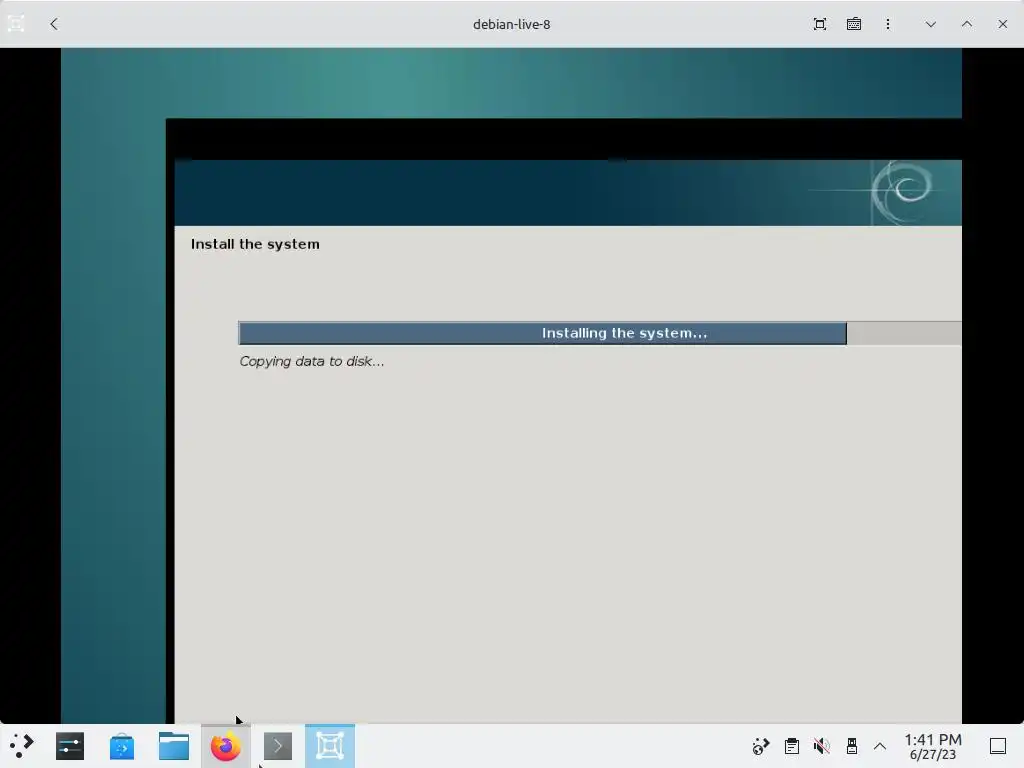Screen dimensions: 1024x768
Task: Toggle fullscreen mode in the header bar
Action: pos(820,24)
